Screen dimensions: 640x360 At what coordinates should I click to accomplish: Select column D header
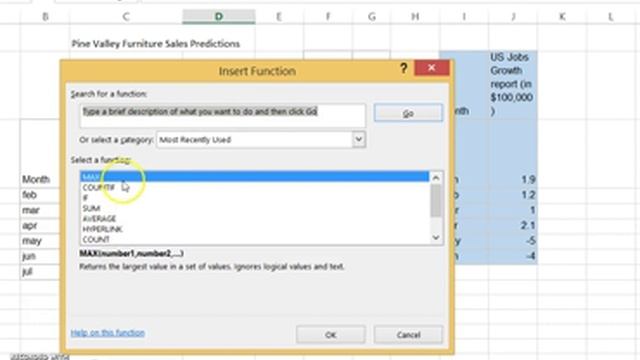[x=219, y=17]
